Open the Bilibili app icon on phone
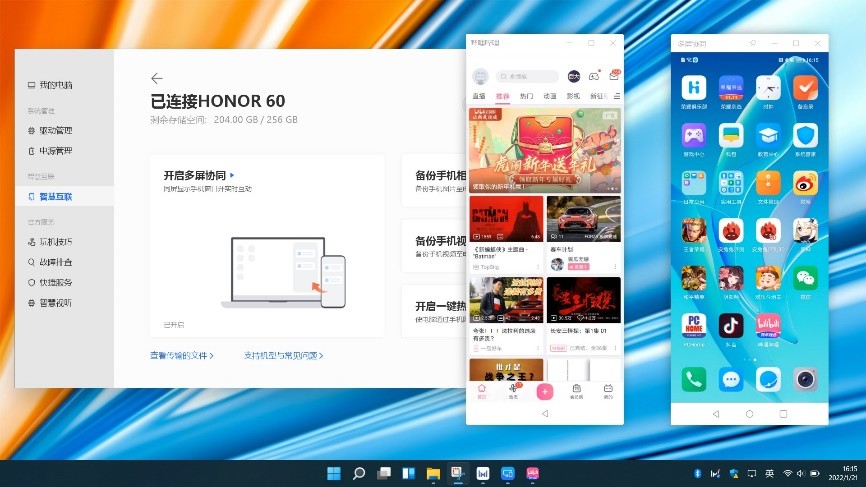Image resolution: width=866 pixels, height=487 pixels. click(x=768, y=327)
